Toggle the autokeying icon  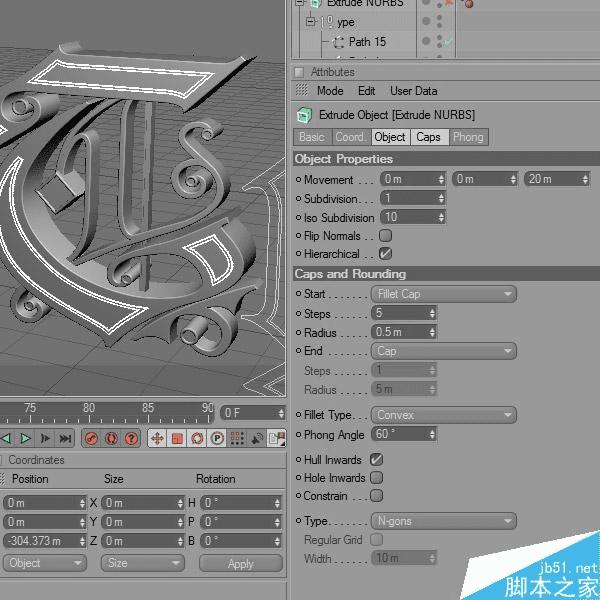(111, 439)
